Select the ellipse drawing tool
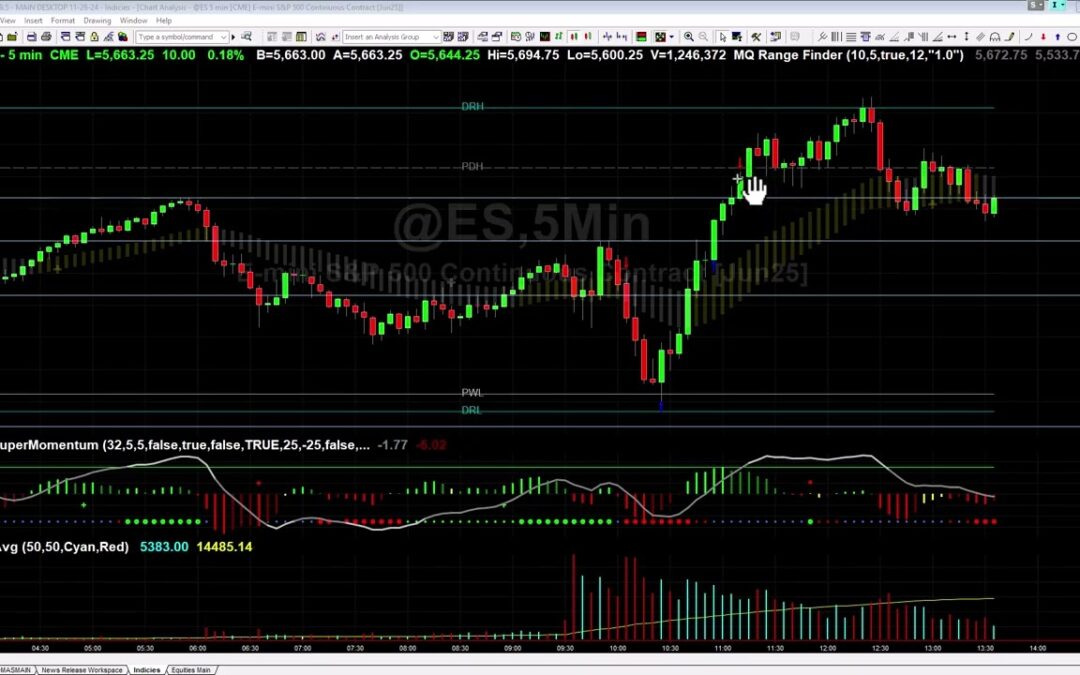This screenshot has height=675, width=1080. tap(1072, 37)
